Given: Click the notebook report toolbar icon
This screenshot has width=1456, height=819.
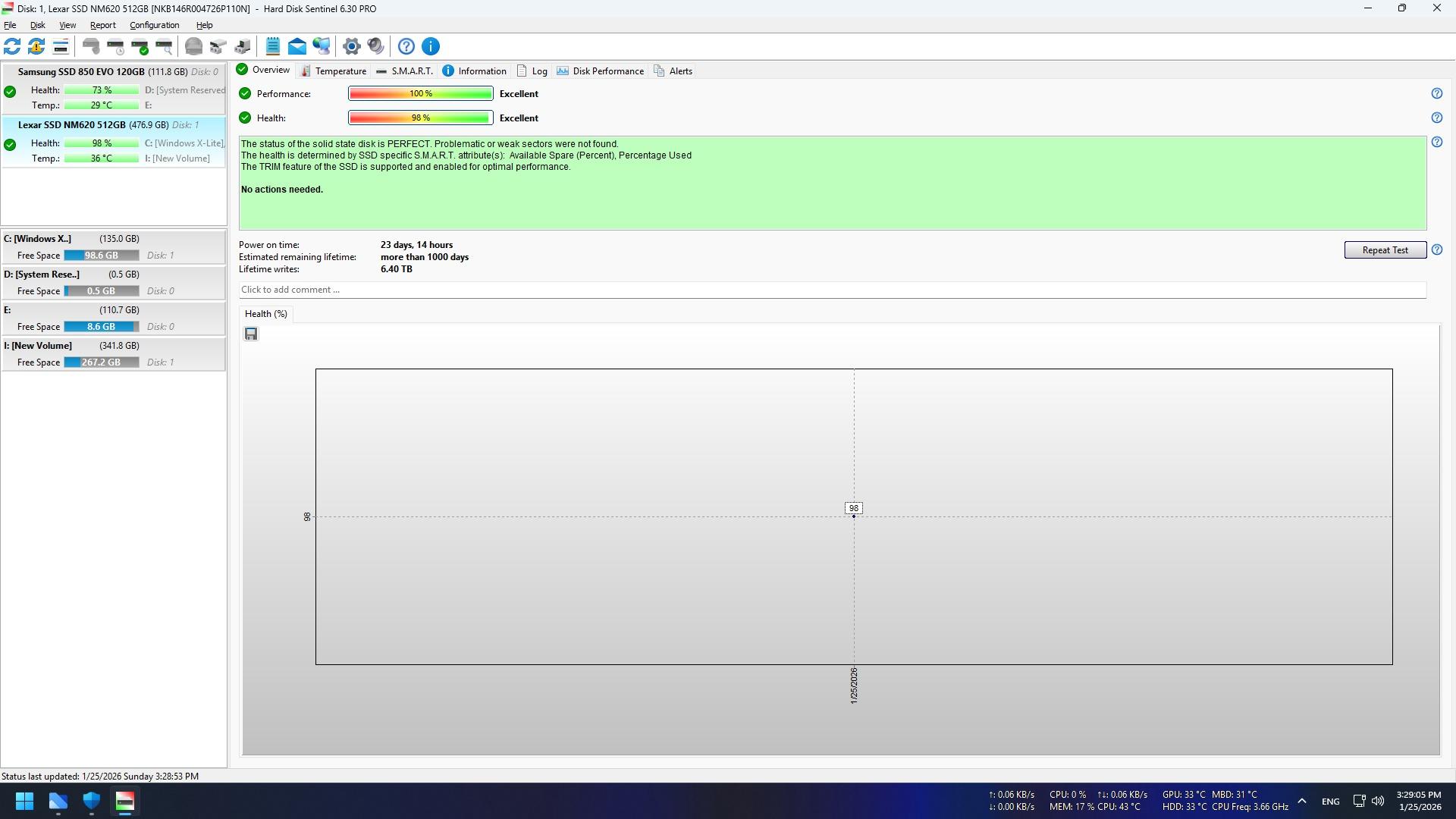Looking at the screenshot, I should (x=273, y=46).
